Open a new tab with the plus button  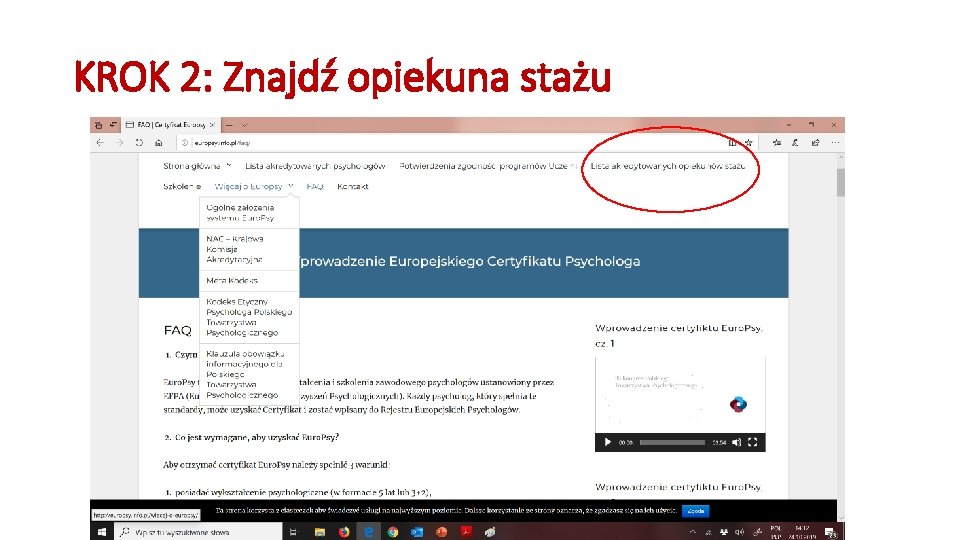(229, 125)
